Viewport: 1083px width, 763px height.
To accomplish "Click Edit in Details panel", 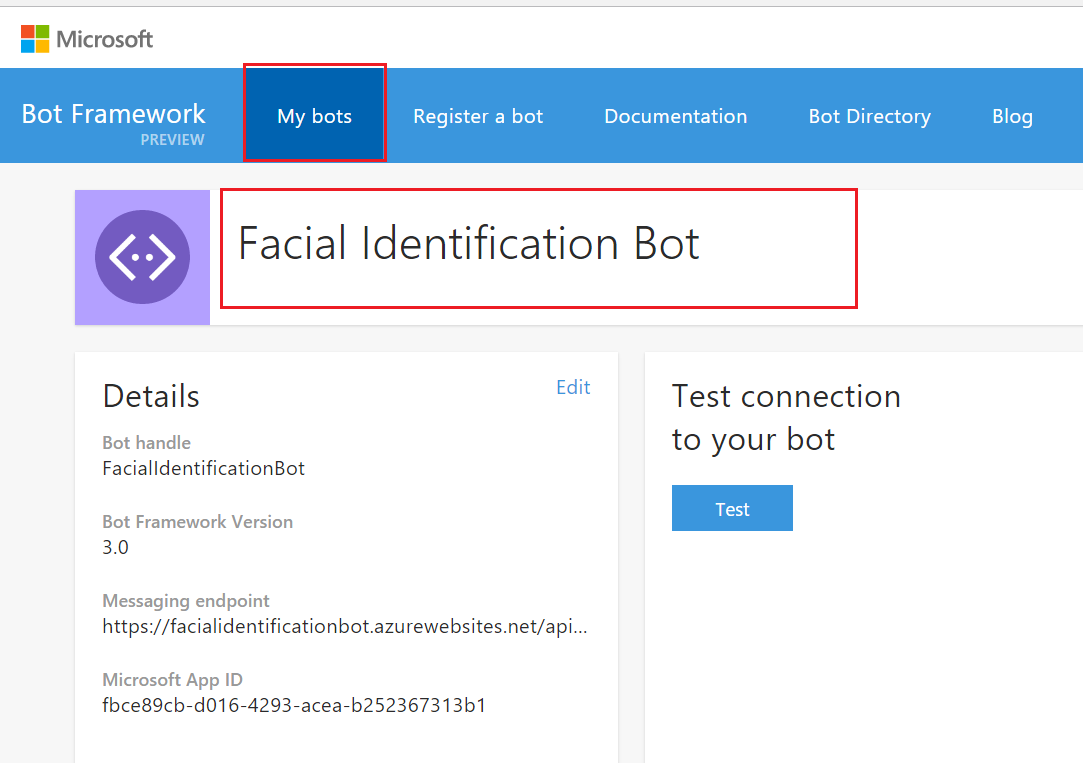I will (x=573, y=387).
